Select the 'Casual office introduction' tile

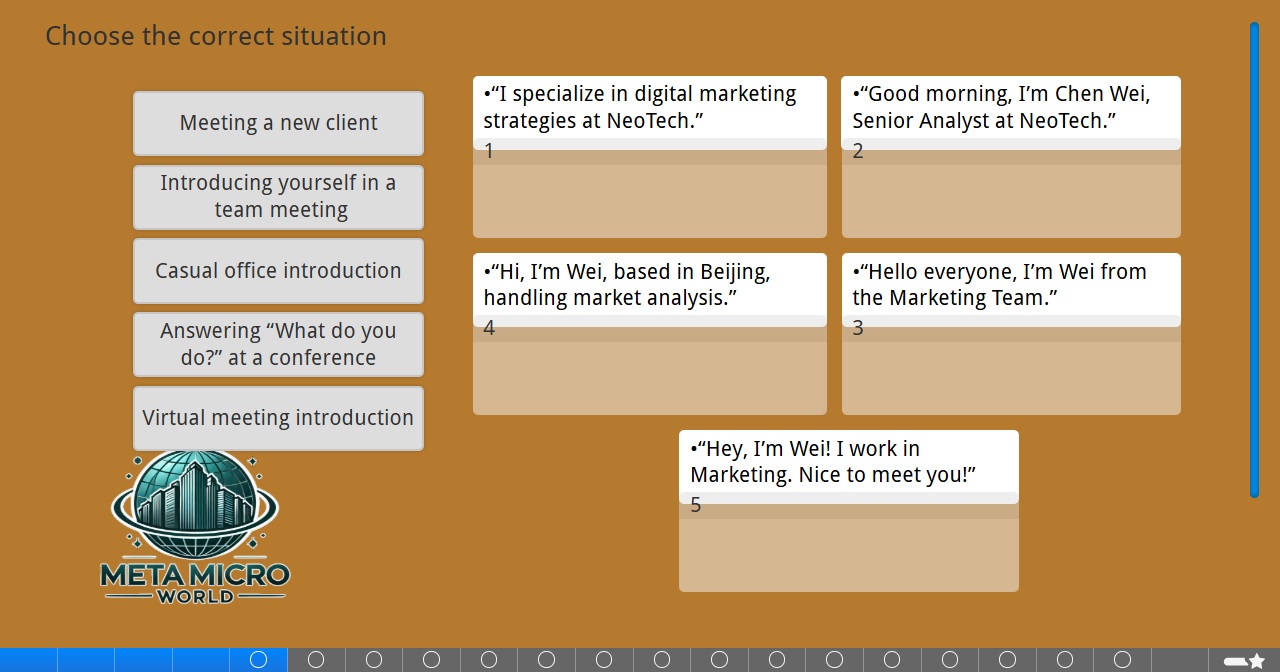coord(278,271)
